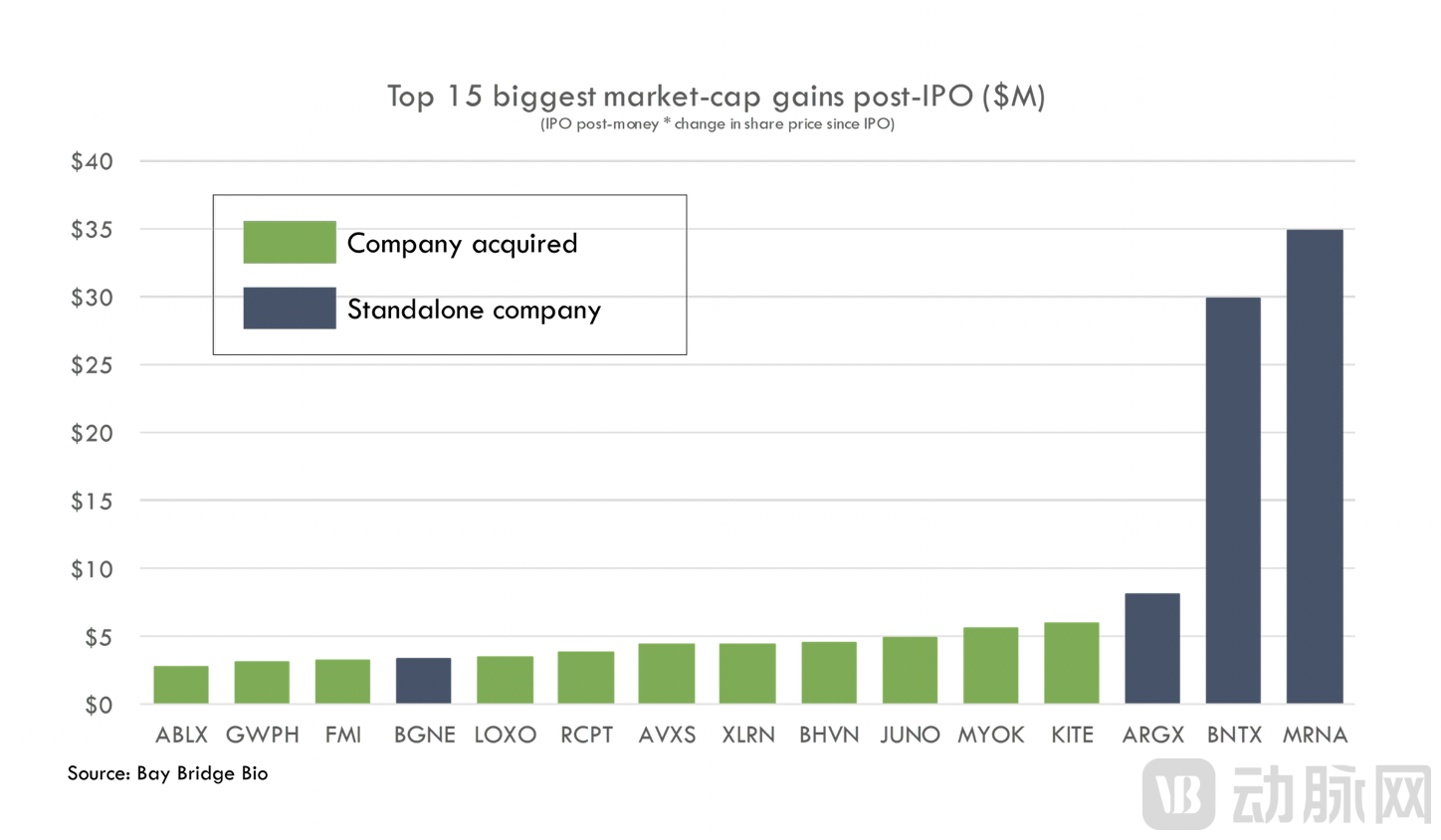Viewport: 1441px width, 840px height.
Task: Click the Source: Bay Bridge Bio text
Action: click(x=167, y=773)
